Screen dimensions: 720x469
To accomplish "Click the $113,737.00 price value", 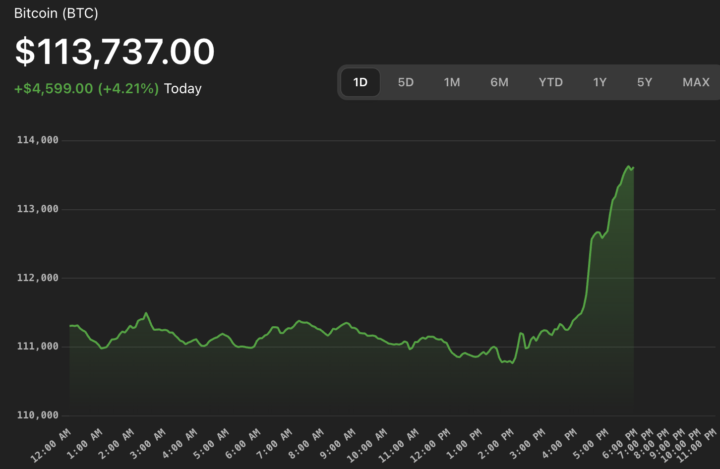I will tap(115, 51).
